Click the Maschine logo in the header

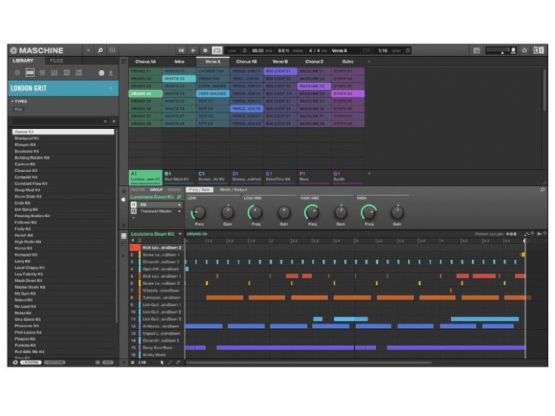point(37,50)
